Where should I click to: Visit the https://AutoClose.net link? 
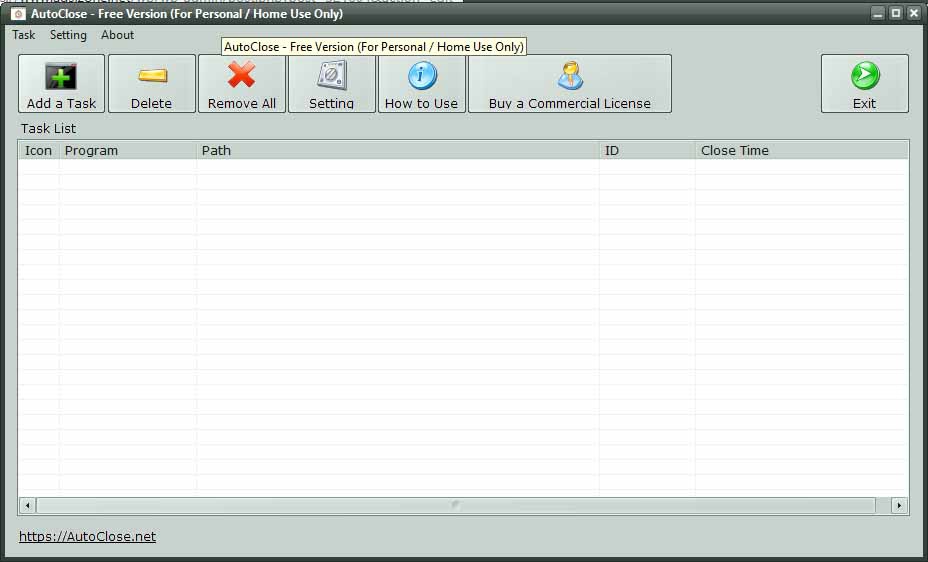87,537
